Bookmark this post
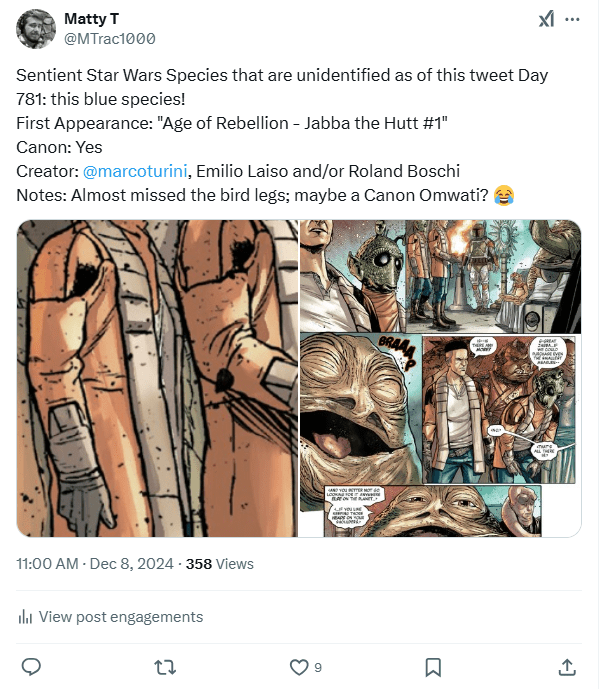Viewport: 601px width, 689px height. click(x=433, y=666)
